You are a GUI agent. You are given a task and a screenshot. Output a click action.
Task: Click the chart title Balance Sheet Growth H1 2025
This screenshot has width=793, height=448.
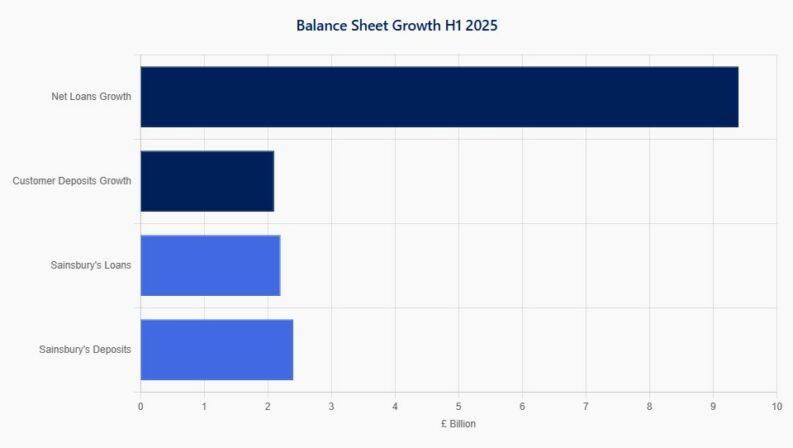(x=396, y=25)
